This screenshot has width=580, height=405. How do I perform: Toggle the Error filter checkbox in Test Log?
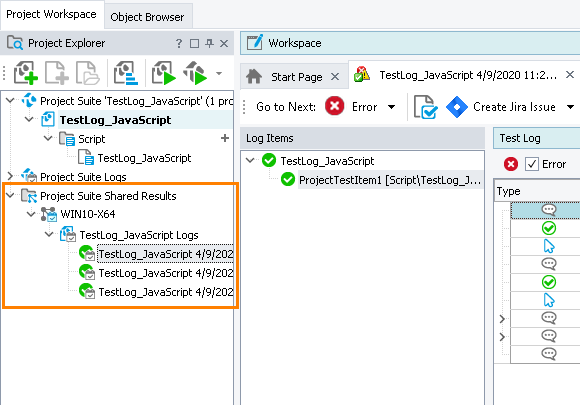[532, 164]
